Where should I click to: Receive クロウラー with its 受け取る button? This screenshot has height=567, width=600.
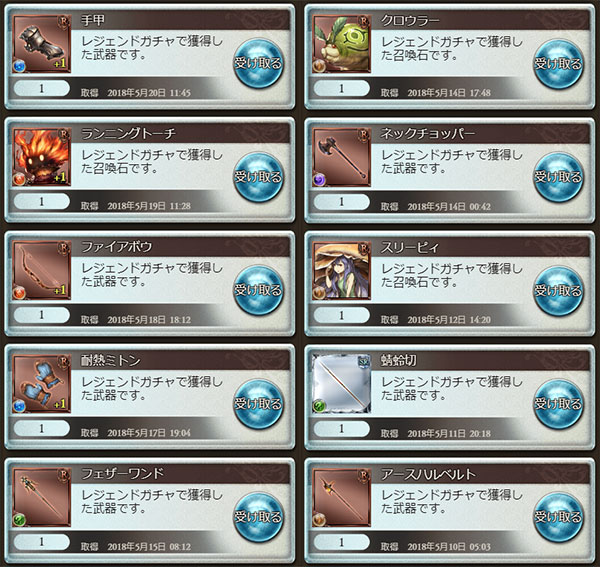coord(558,64)
